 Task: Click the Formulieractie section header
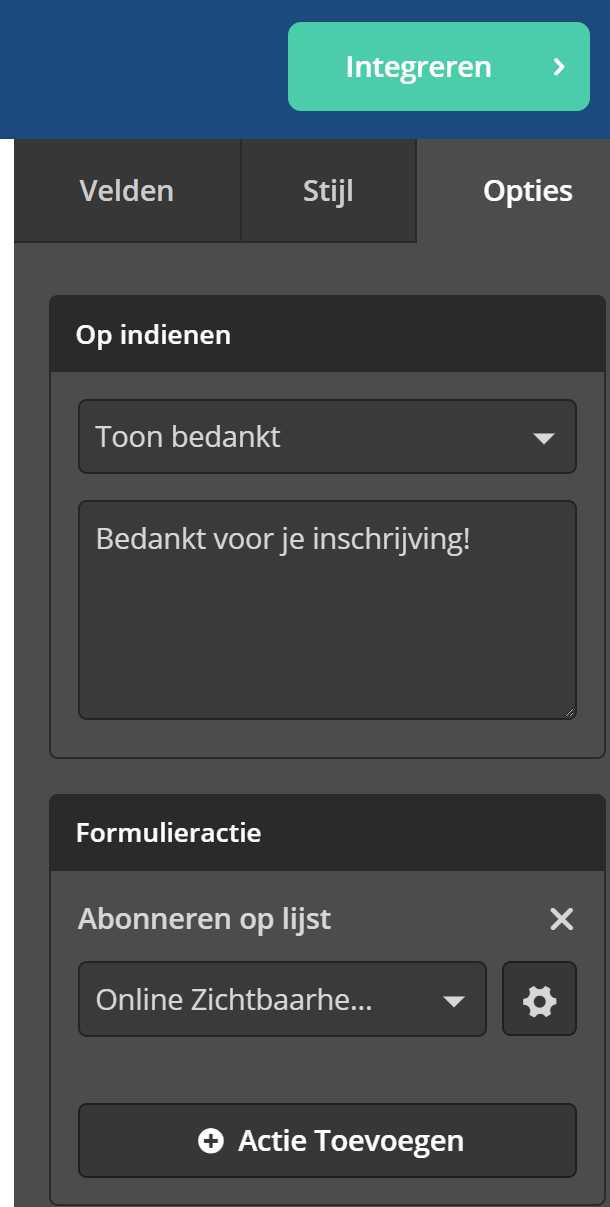pyautogui.click(x=327, y=832)
